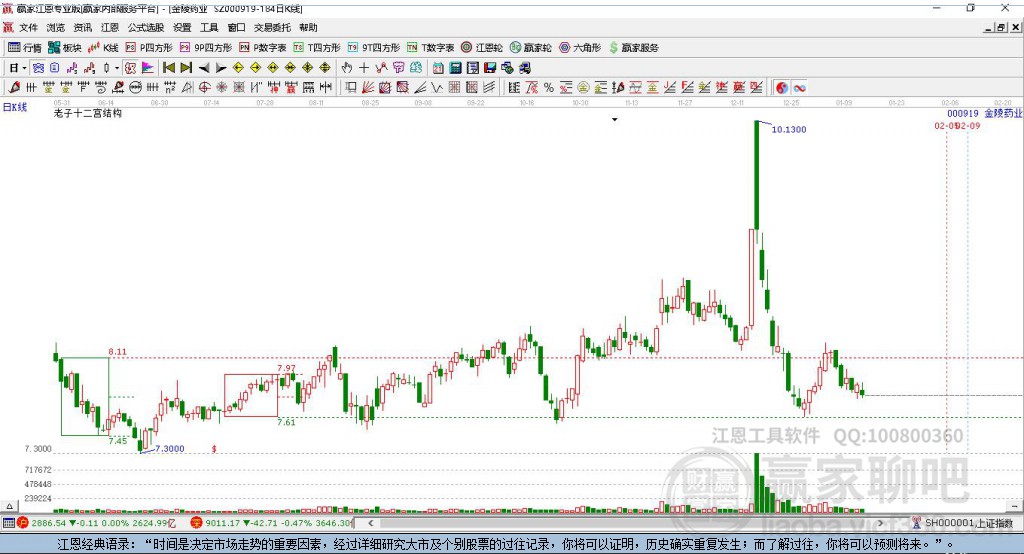
Task: Open the P四方形 tool
Action: coord(149,48)
